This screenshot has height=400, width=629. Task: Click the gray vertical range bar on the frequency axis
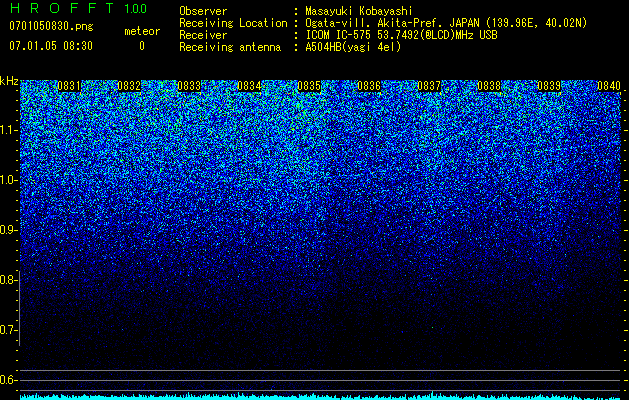[19, 308]
